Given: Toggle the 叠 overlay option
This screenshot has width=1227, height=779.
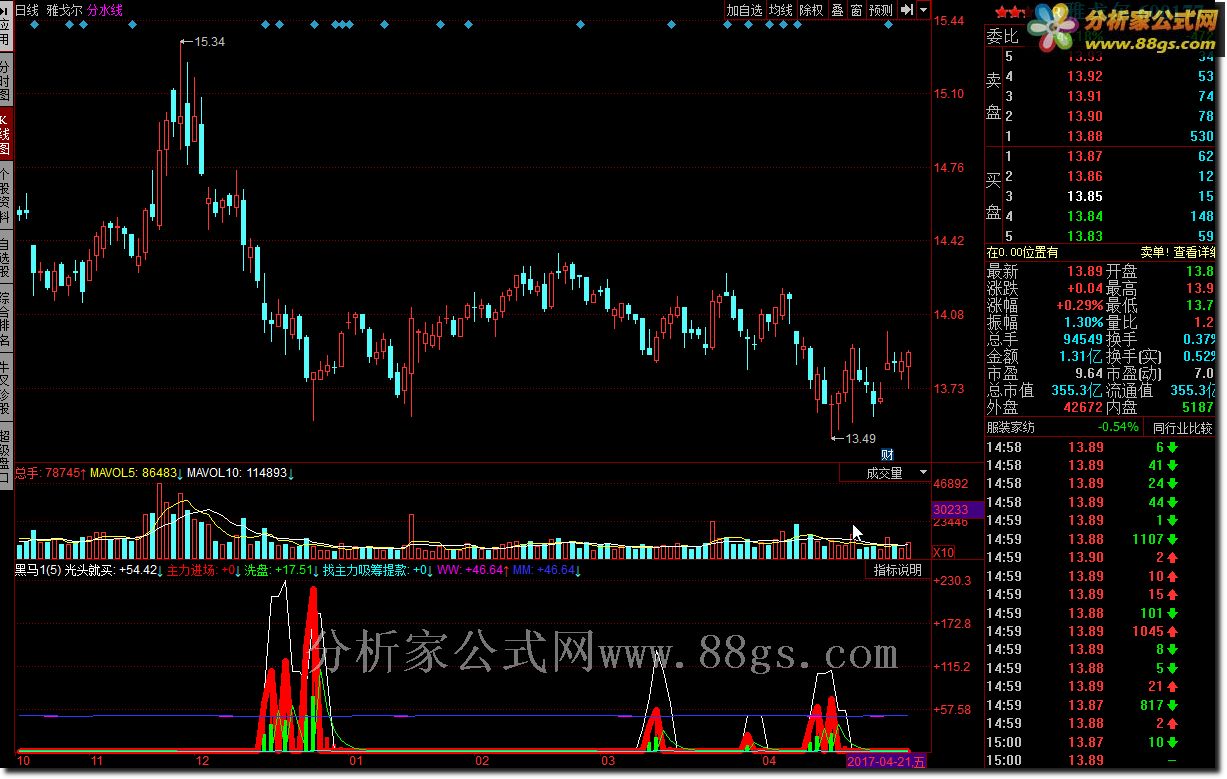Looking at the screenshot, I should pos(837,10).
